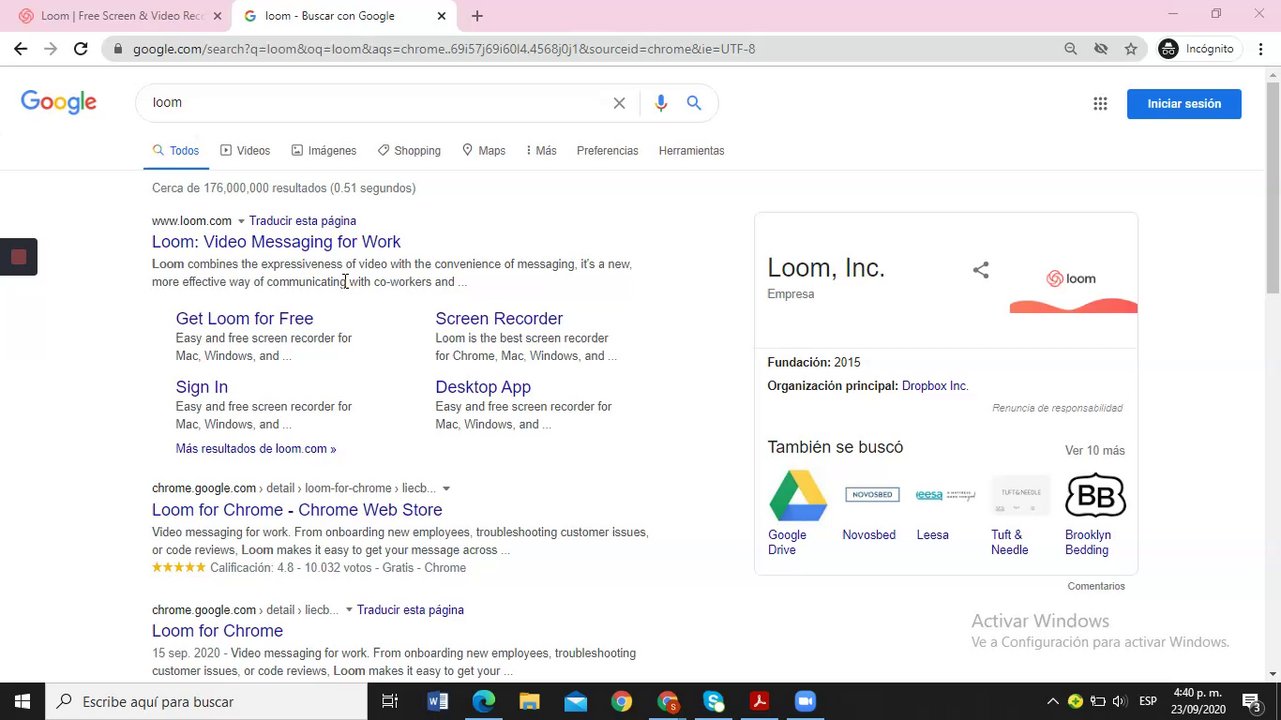Open Preferencias settings
Viewport: 1281px width, 720px height.
[x=607, y=151]
